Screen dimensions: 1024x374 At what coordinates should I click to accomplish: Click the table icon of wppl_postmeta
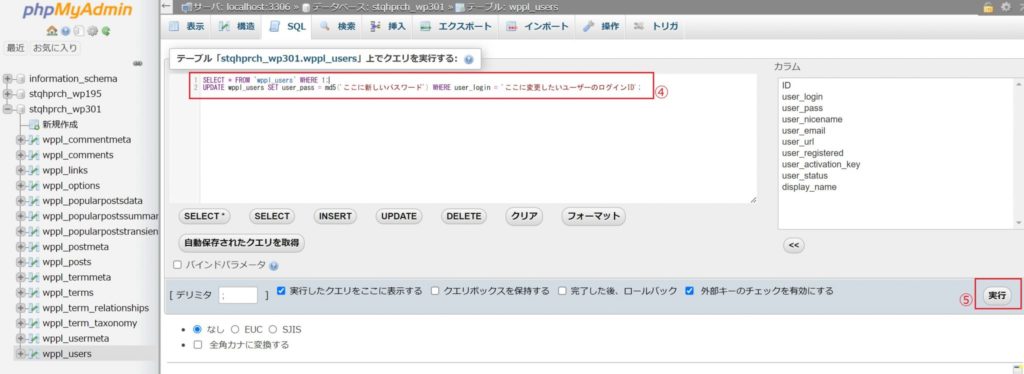point(33,247)
